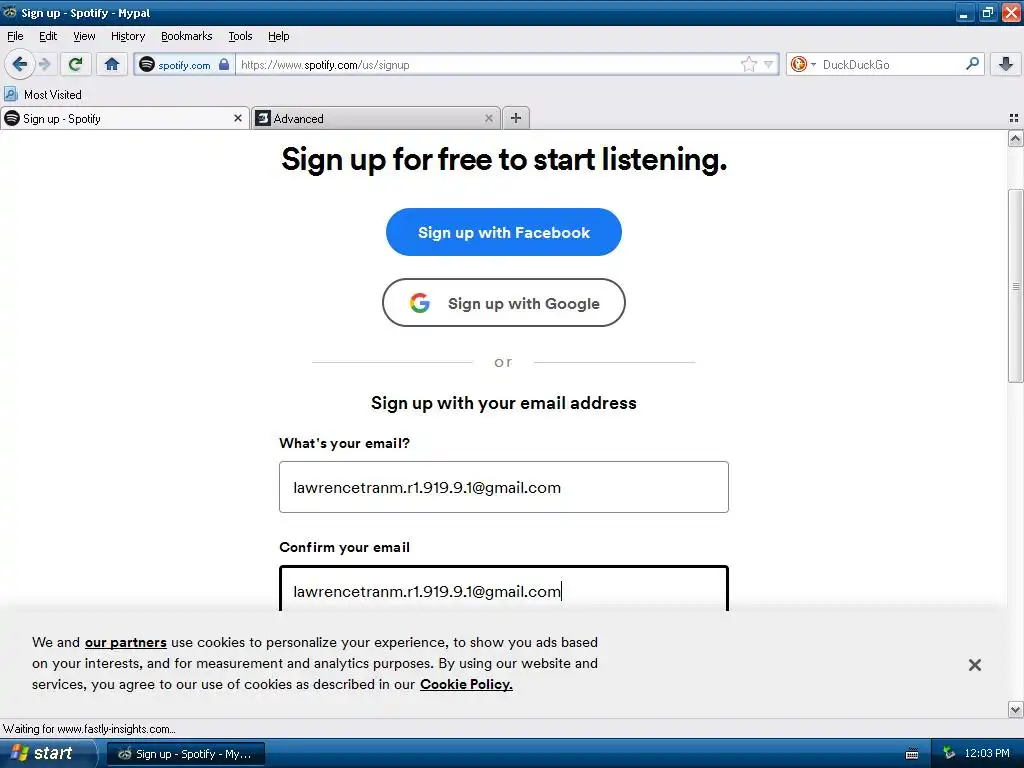Click the scrollbar down arrow
The height and width of the screenshot is (768, 1024).
[1015, 709]
